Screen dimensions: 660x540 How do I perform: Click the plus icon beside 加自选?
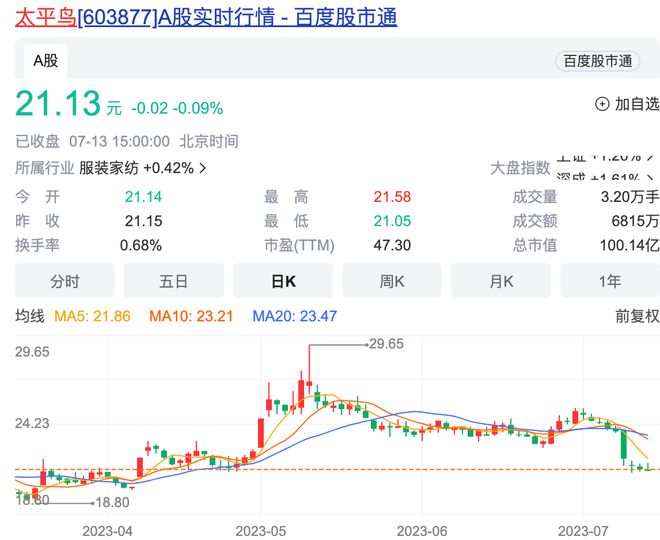602,104
